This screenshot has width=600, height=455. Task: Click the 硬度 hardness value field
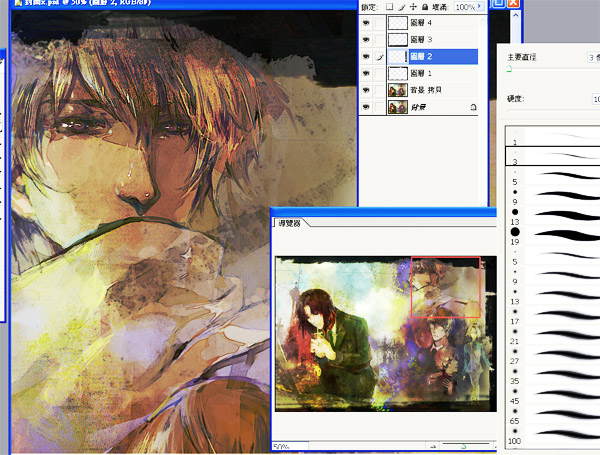(596, 99)
